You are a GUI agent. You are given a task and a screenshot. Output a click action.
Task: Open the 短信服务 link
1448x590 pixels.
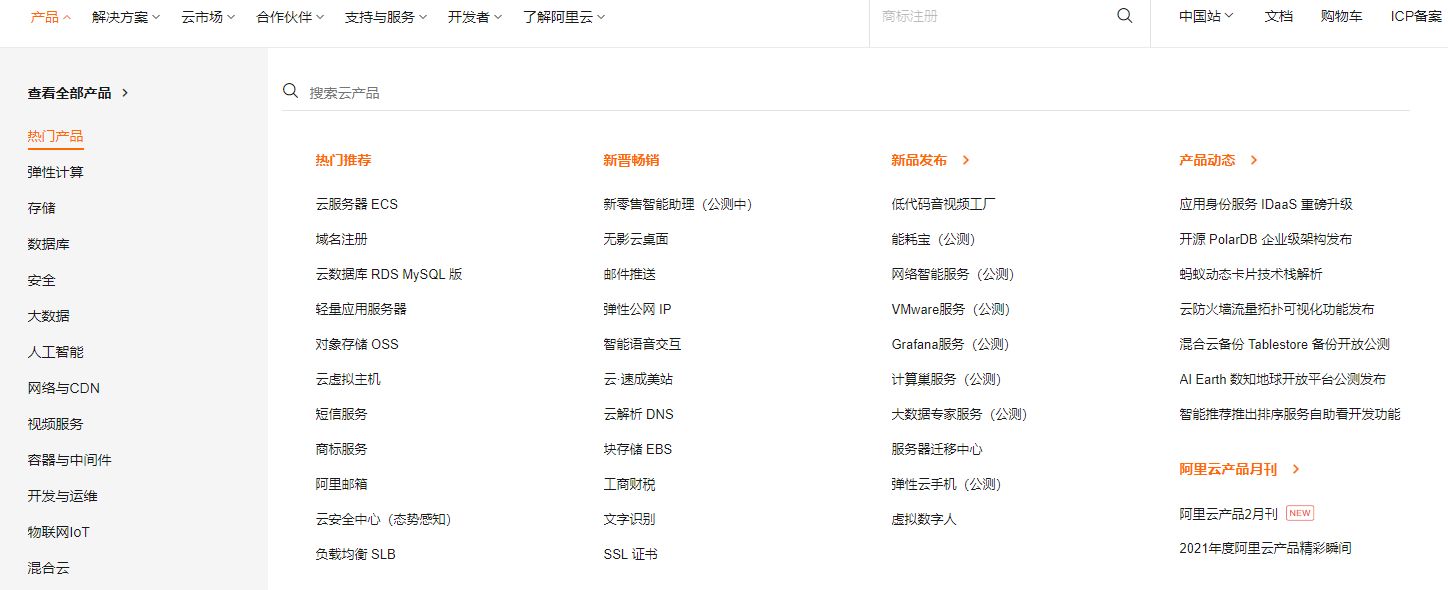(342, 414)
